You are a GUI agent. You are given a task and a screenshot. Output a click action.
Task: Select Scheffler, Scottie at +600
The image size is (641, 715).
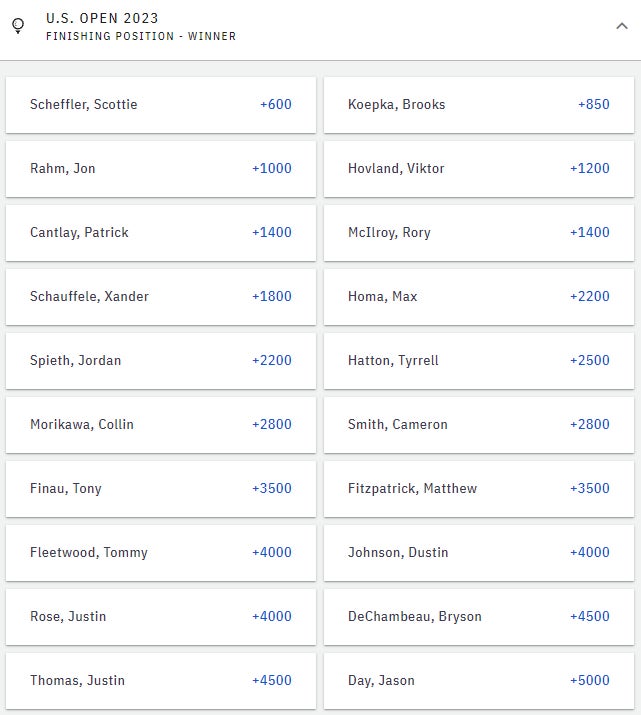161,105
